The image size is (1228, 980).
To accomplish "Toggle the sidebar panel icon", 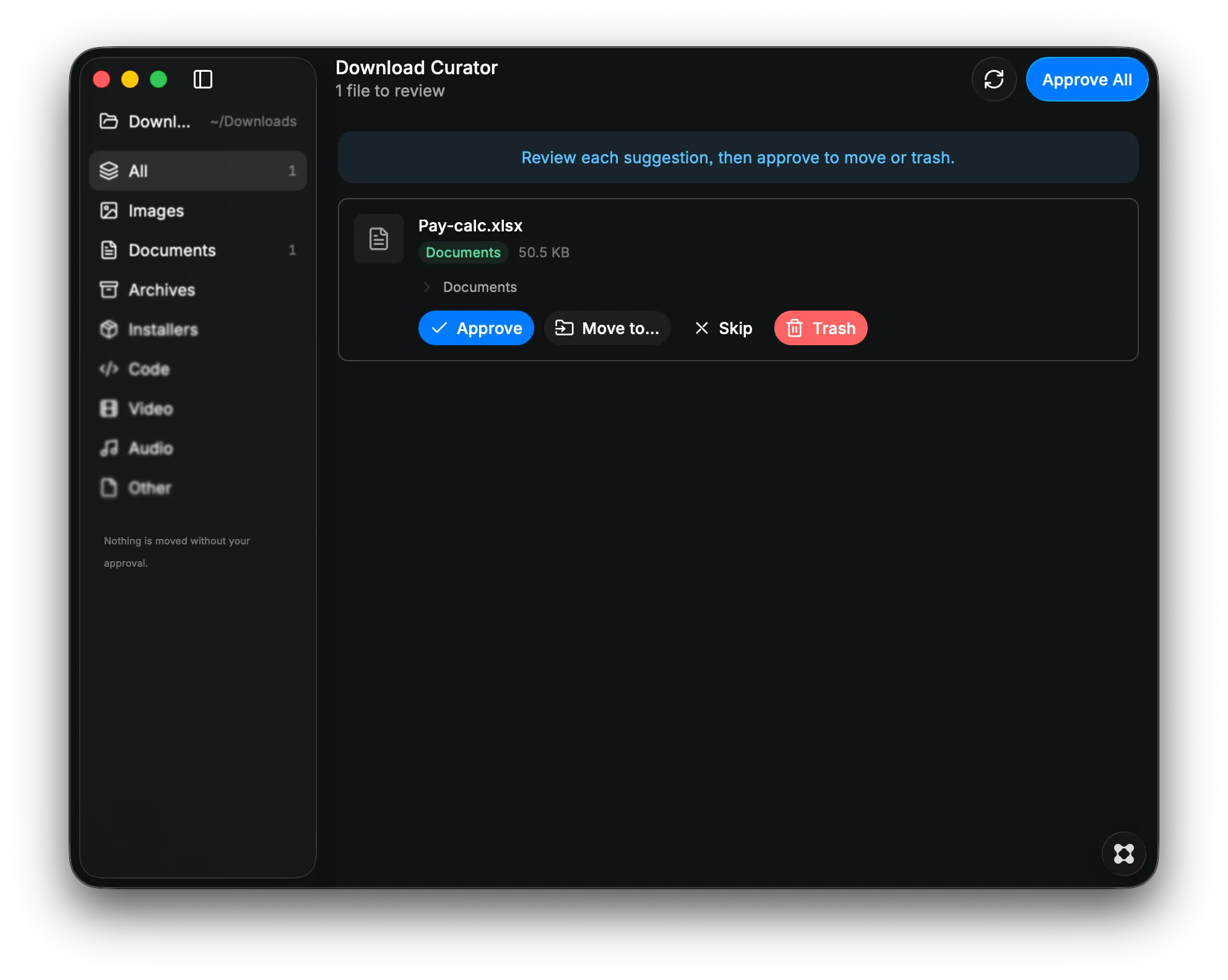I will point(203,79).
